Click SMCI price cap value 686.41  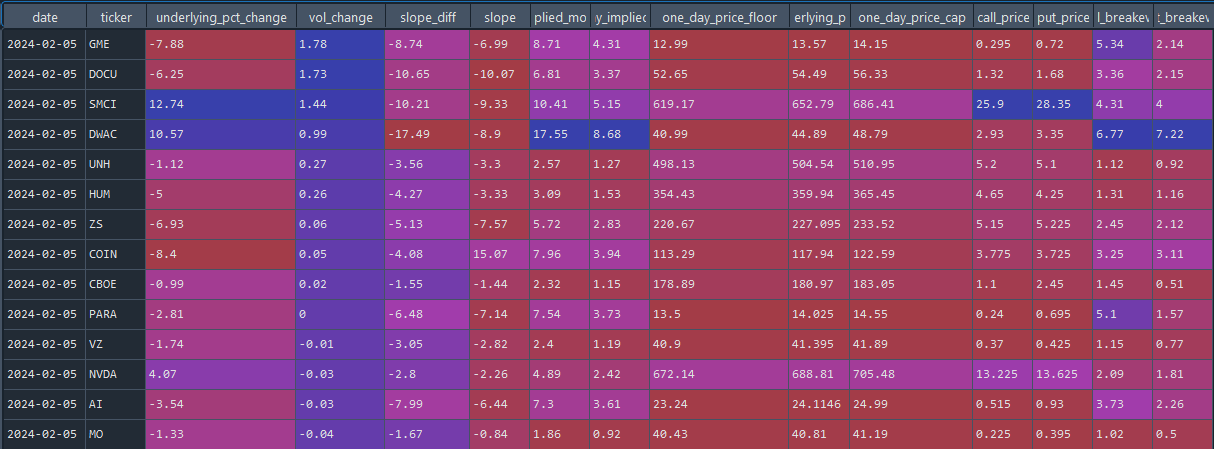(911, 105)
